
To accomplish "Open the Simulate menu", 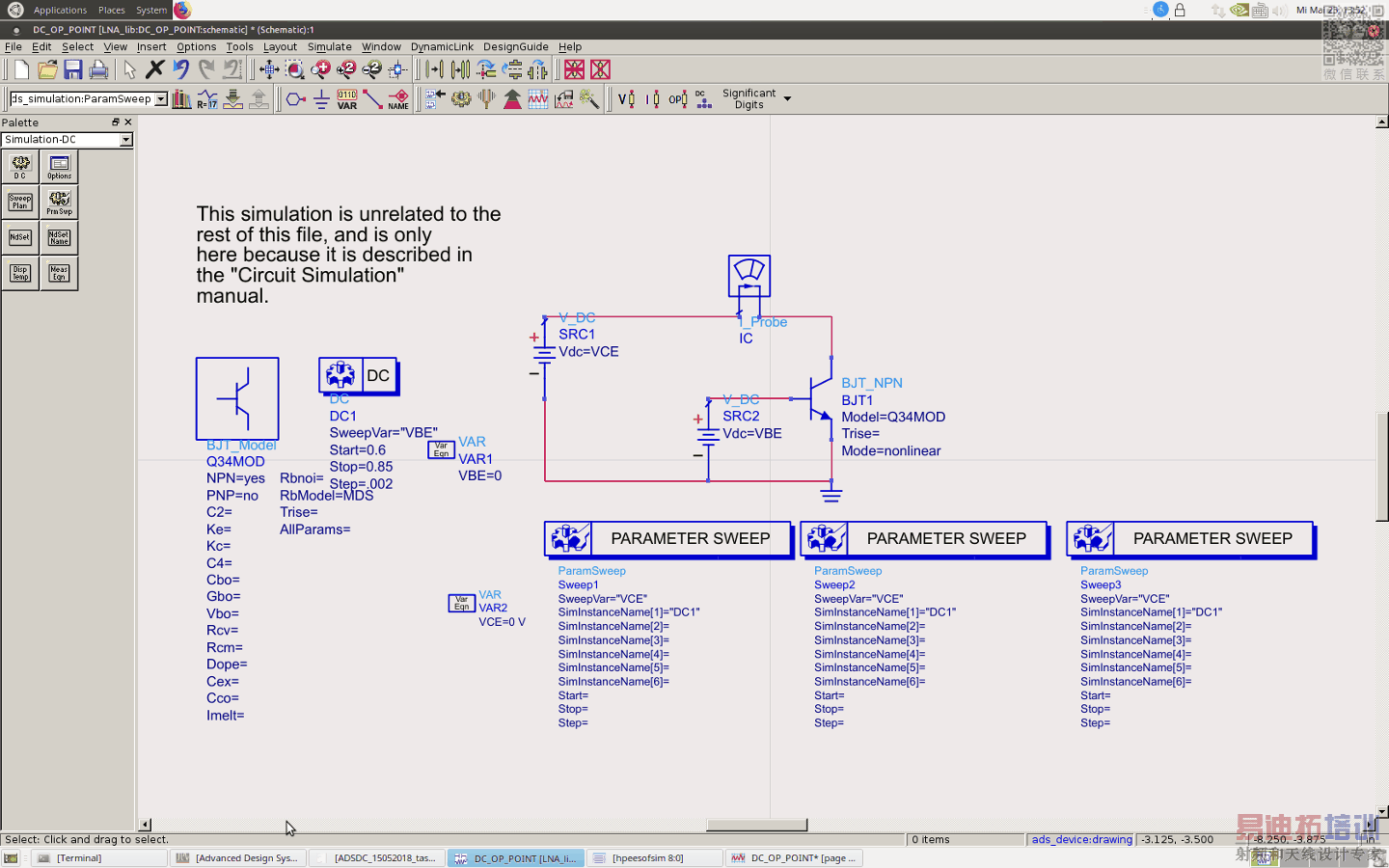I will tap(329, 46).
